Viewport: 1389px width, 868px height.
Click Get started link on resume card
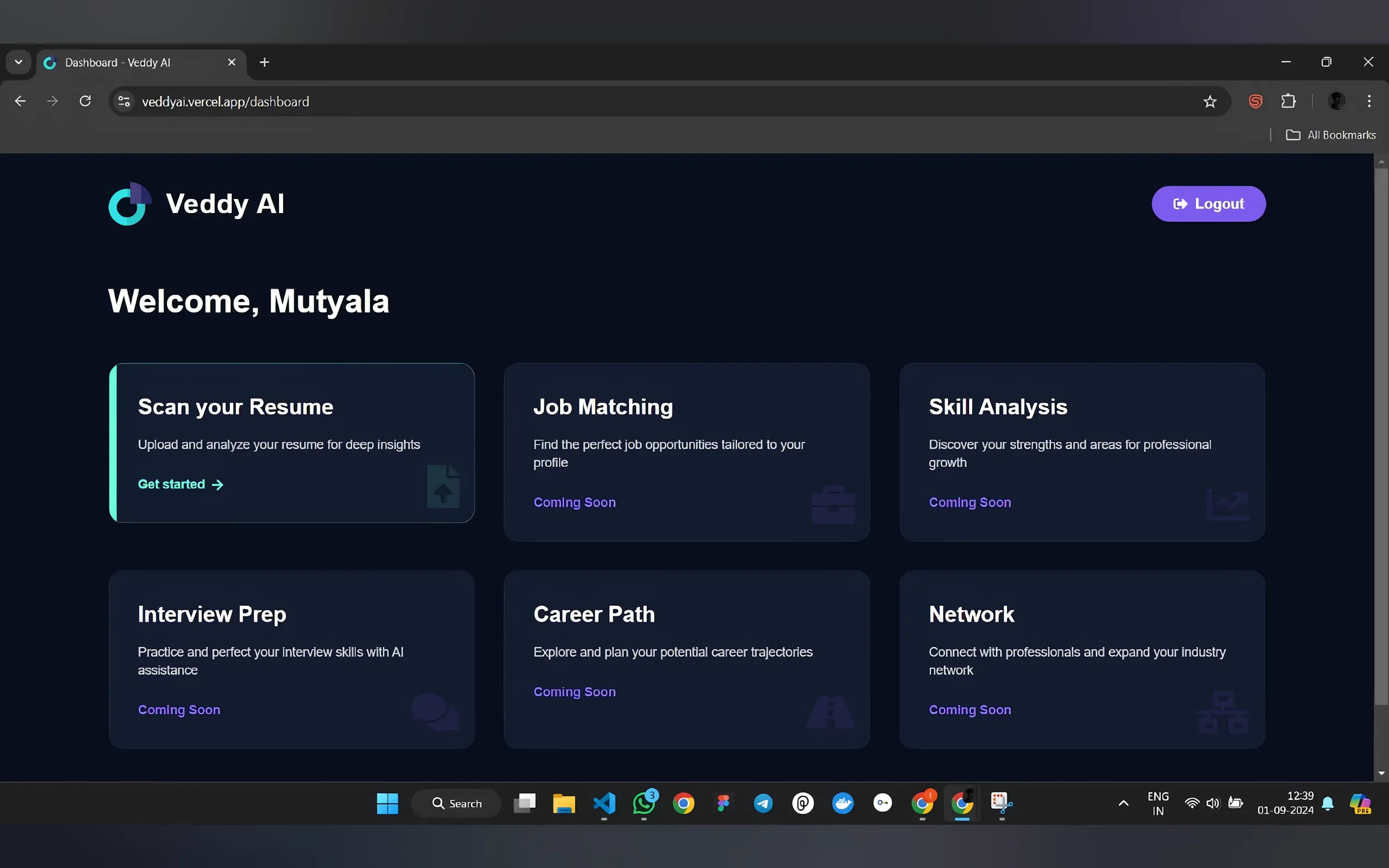pos(180,484)
